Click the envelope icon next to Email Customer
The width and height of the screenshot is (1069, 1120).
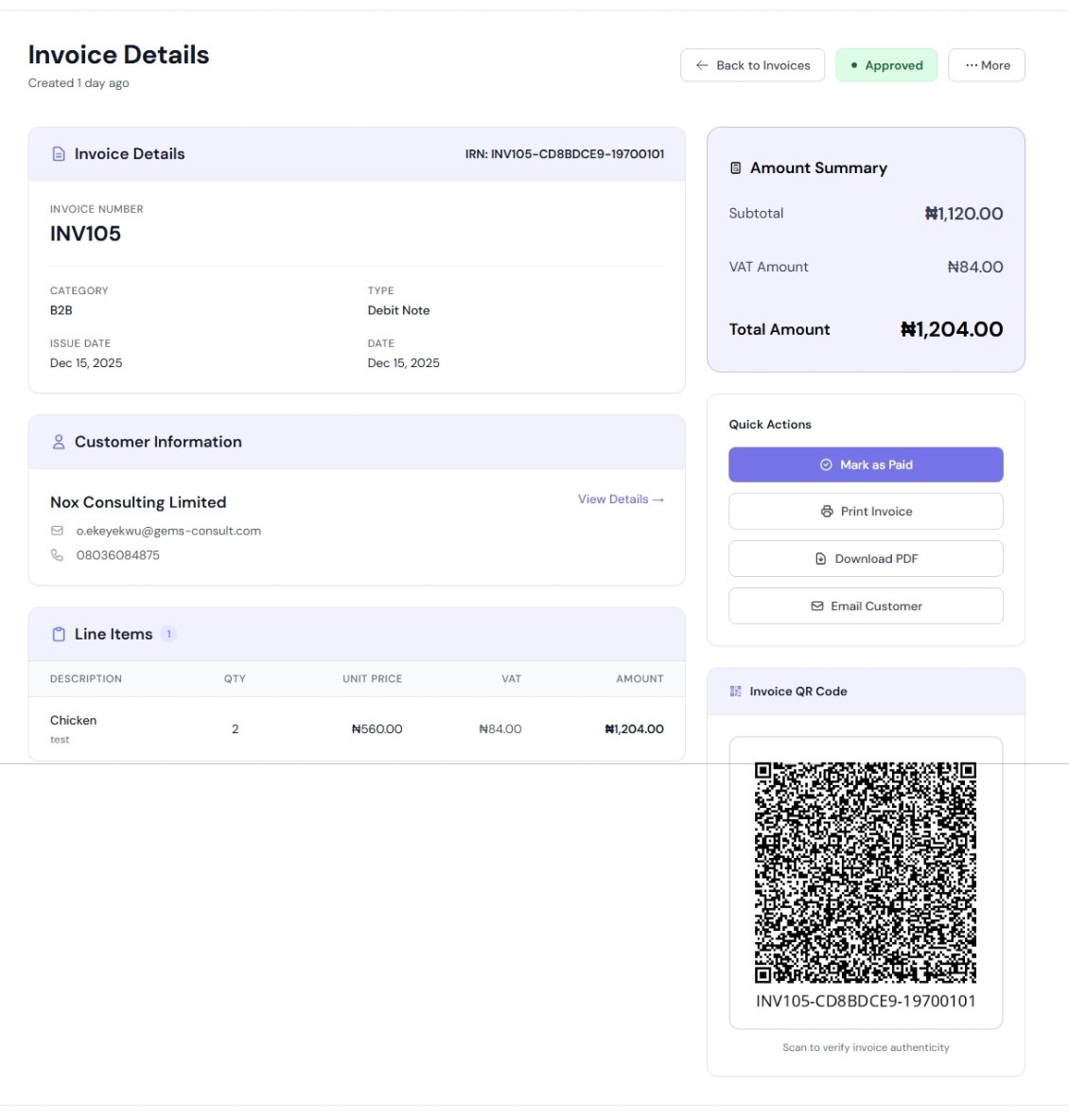click(817, 605)
